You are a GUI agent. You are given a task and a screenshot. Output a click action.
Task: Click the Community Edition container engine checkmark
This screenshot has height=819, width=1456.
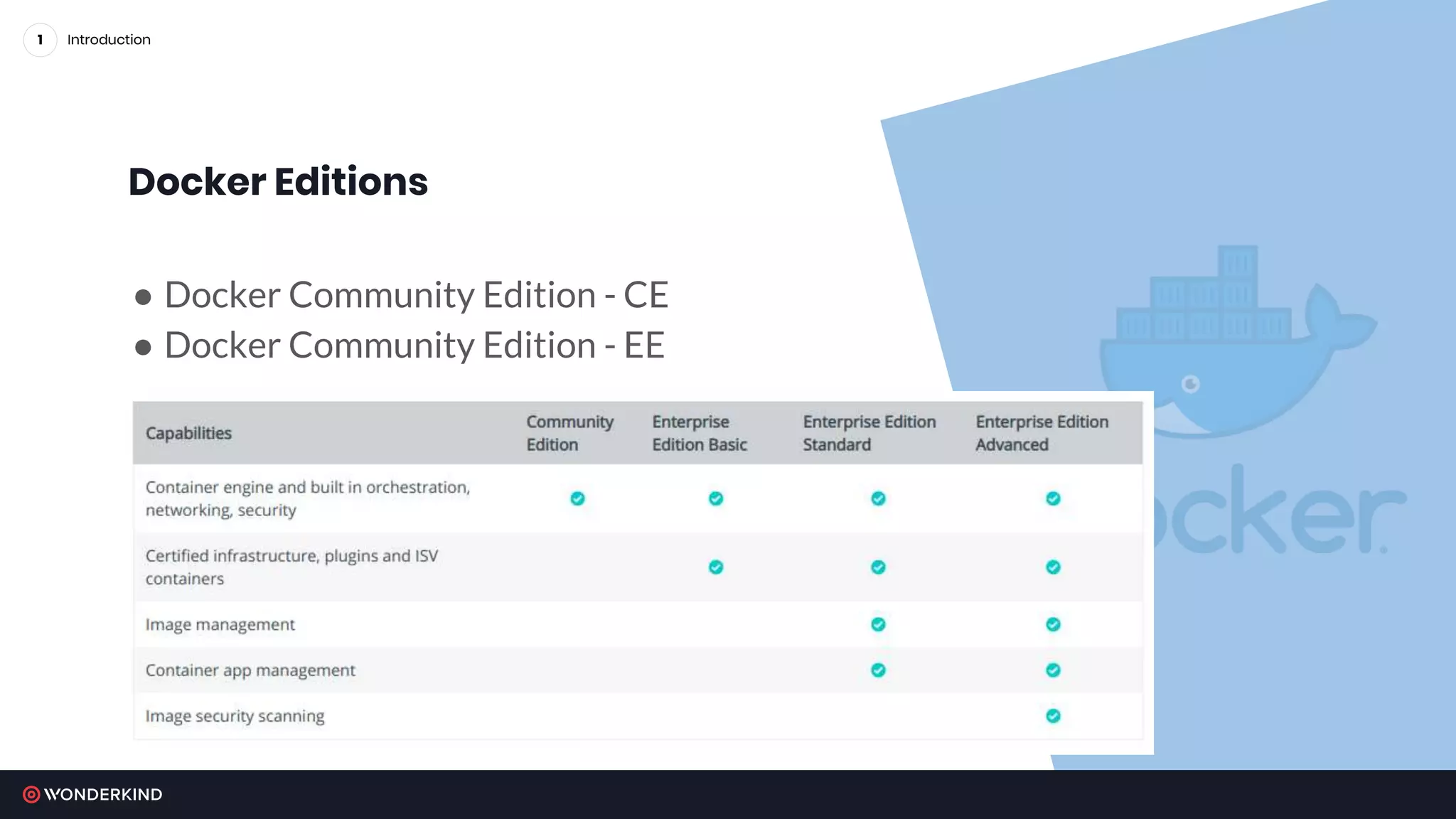pos(577,498)
